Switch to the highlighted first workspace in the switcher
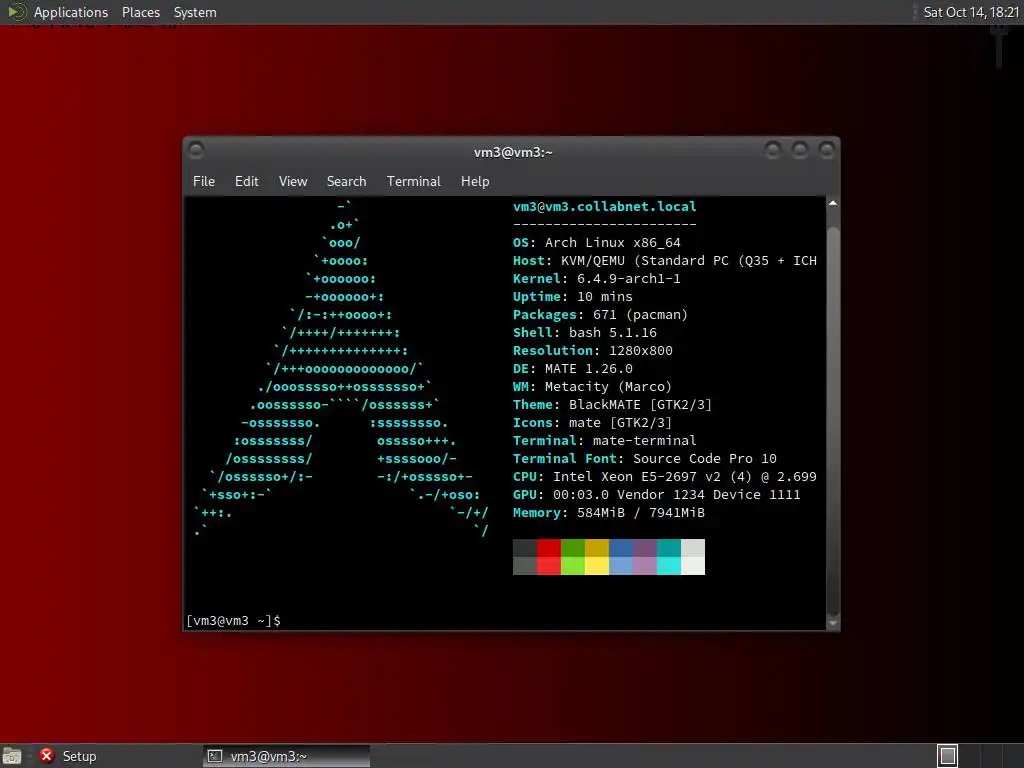1024x768 pixels. (947, 756)
